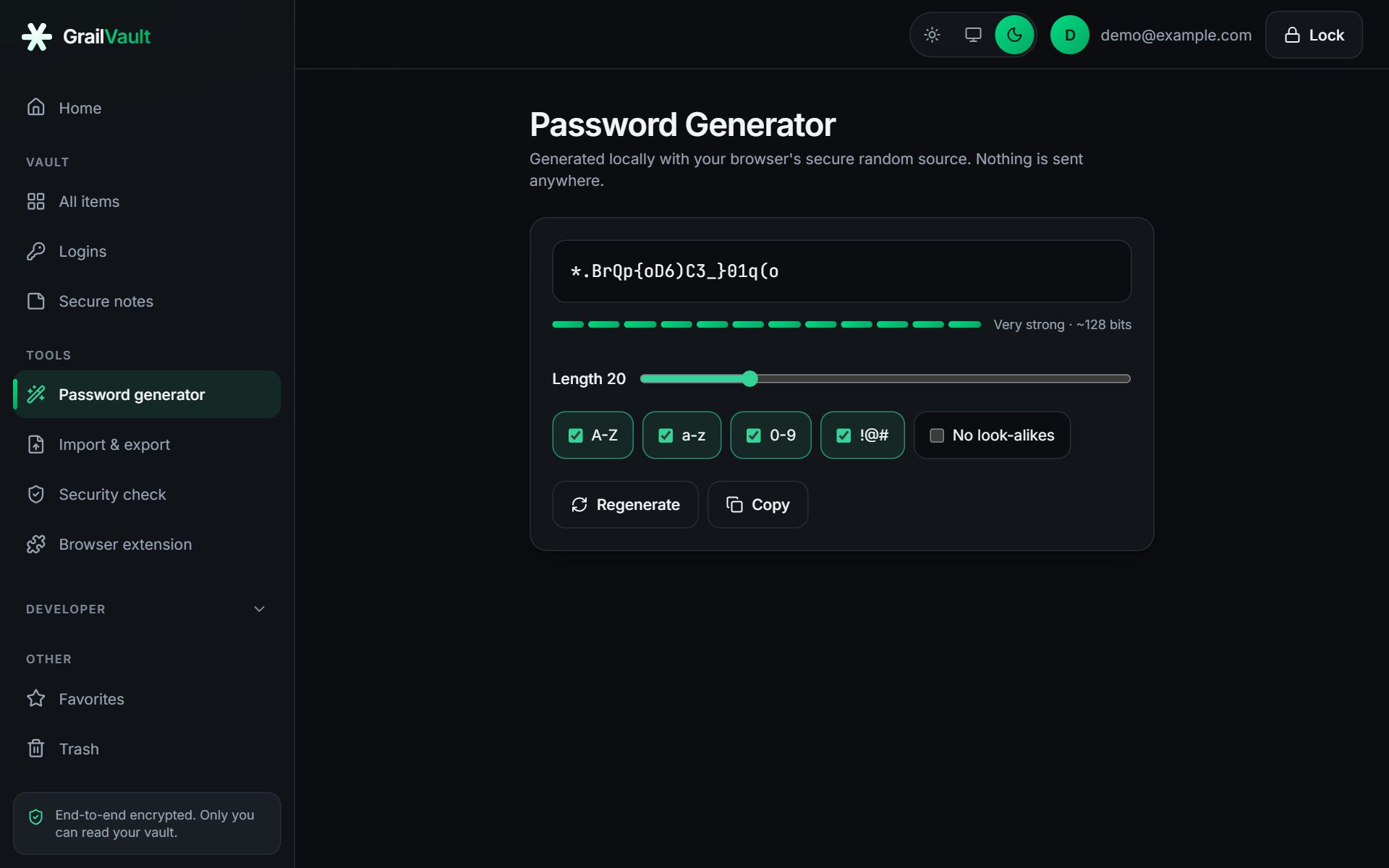Uncheck the A-Z uppercase checkbox
1389x868 pixels.
pos(576,435)
